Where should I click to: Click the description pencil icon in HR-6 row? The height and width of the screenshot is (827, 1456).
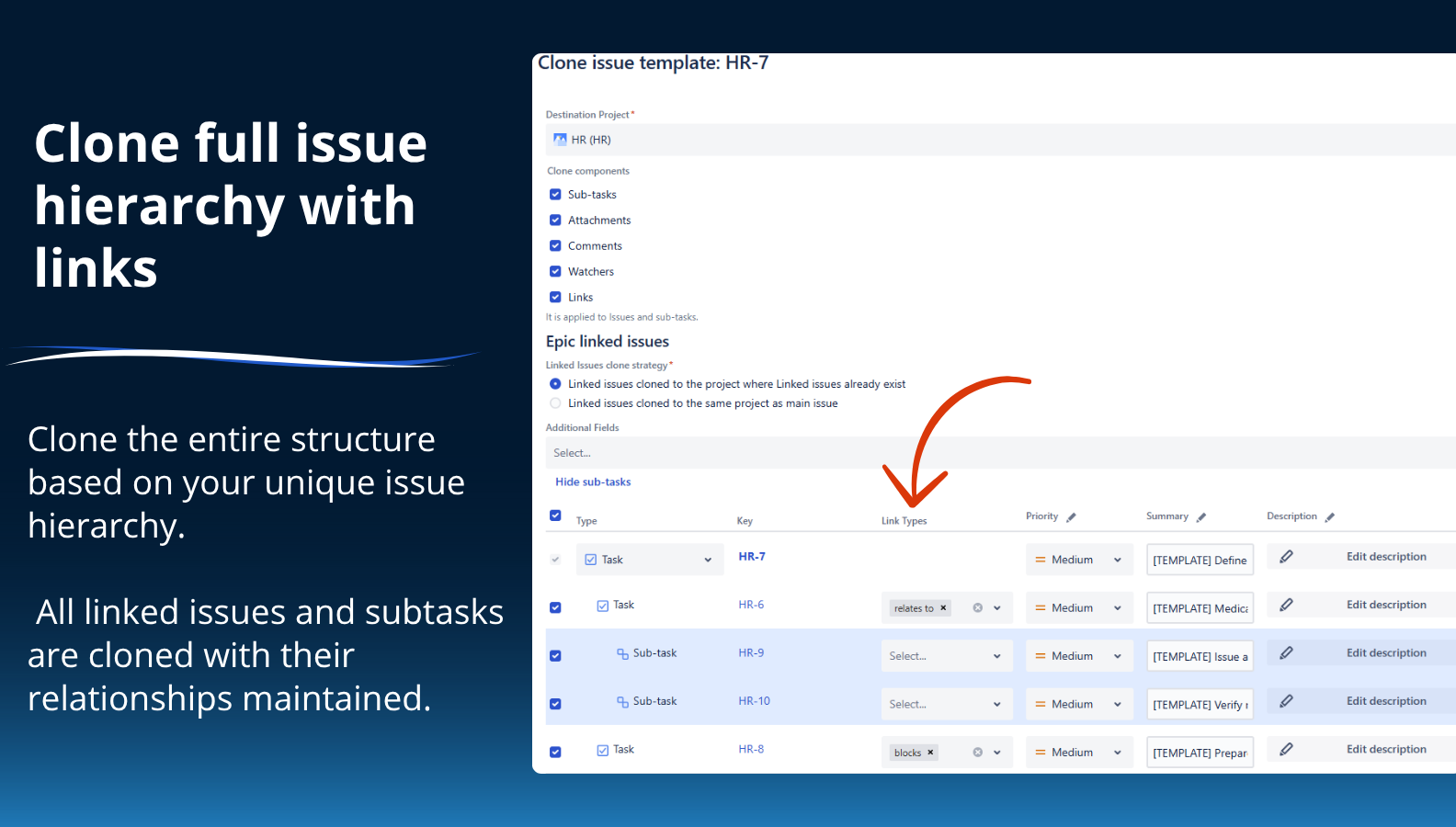1286,605
